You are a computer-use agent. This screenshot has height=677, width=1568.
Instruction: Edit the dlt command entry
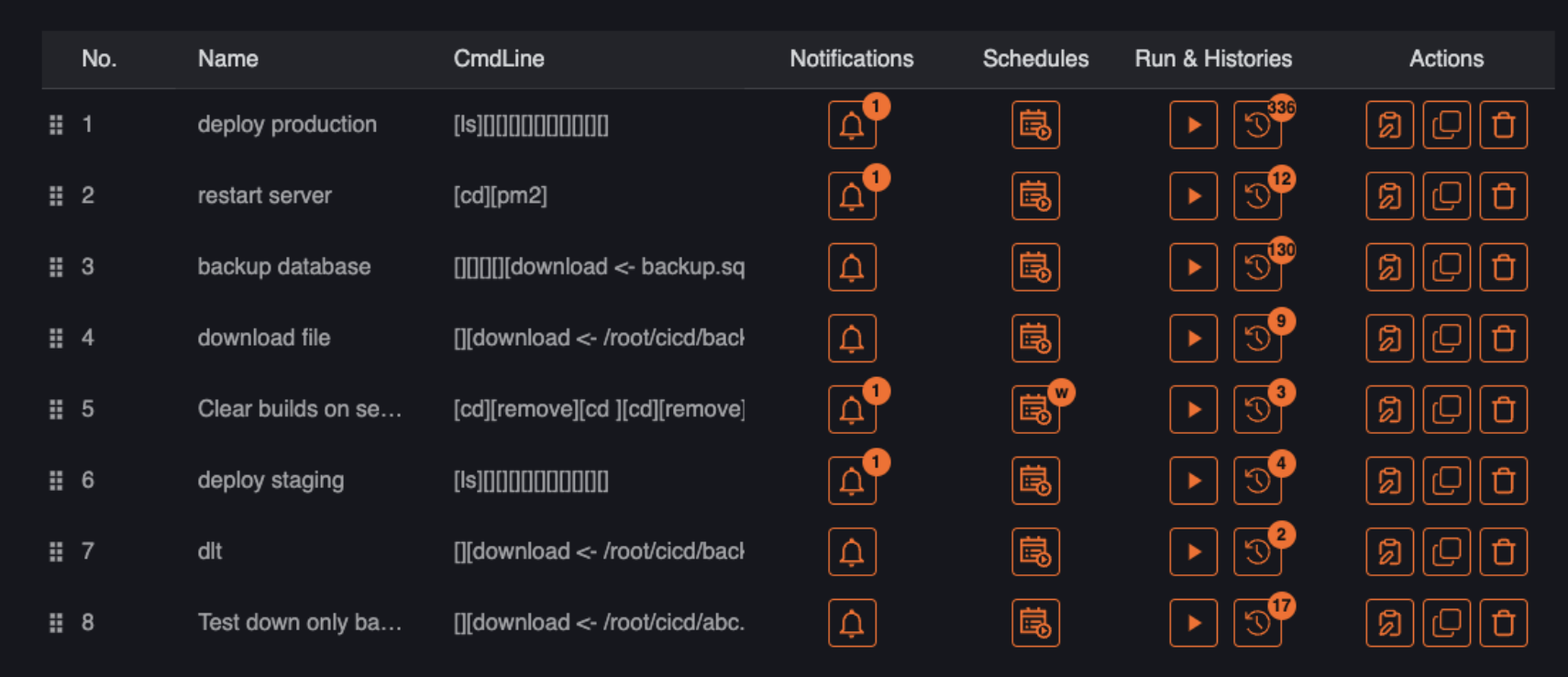[x=1389, y=551]
